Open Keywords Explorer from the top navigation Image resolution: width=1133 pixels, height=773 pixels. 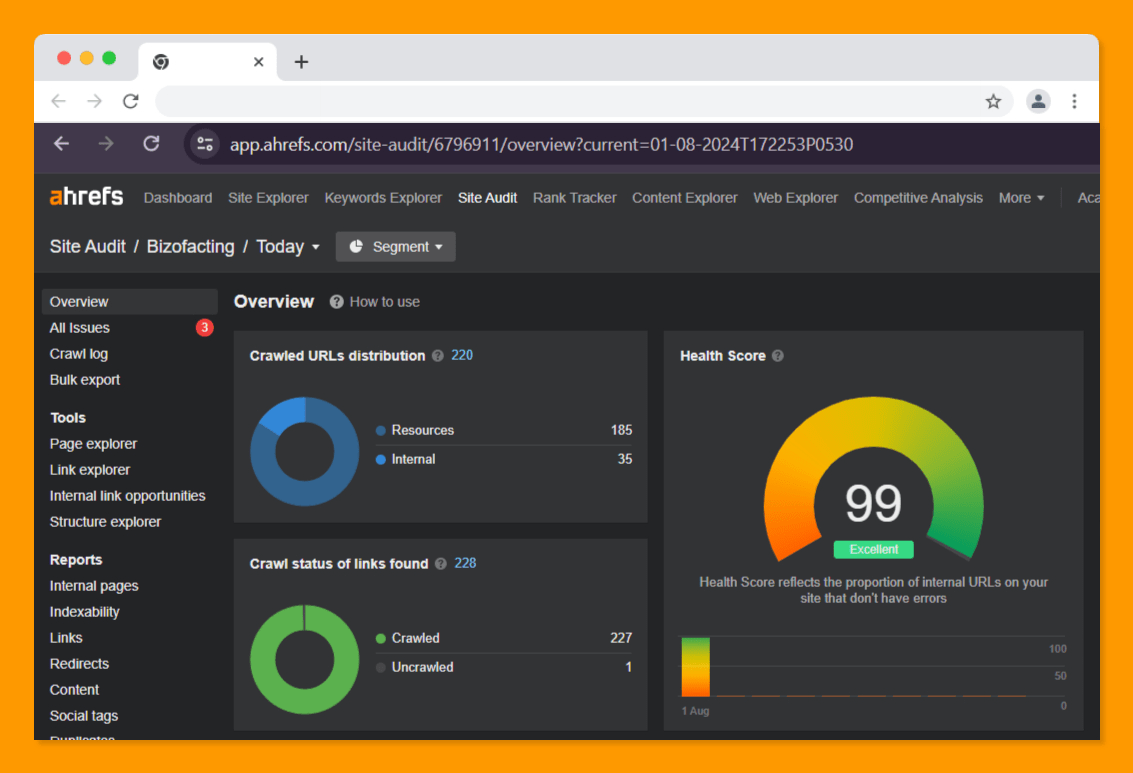(383, 198)
